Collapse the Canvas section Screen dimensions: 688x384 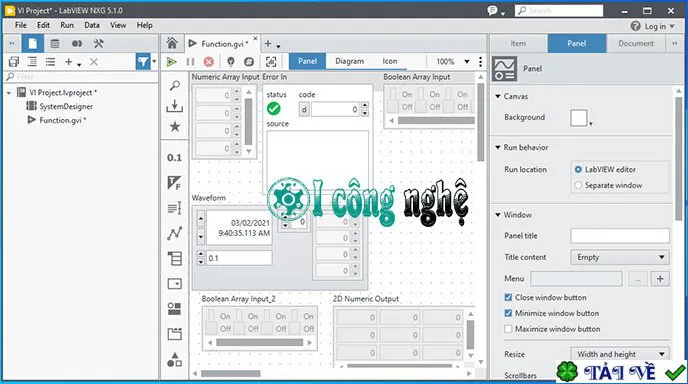click(498, 96)
